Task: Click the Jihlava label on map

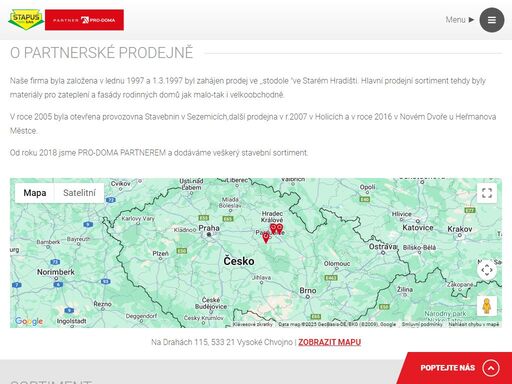Action: tap(261, 277)
